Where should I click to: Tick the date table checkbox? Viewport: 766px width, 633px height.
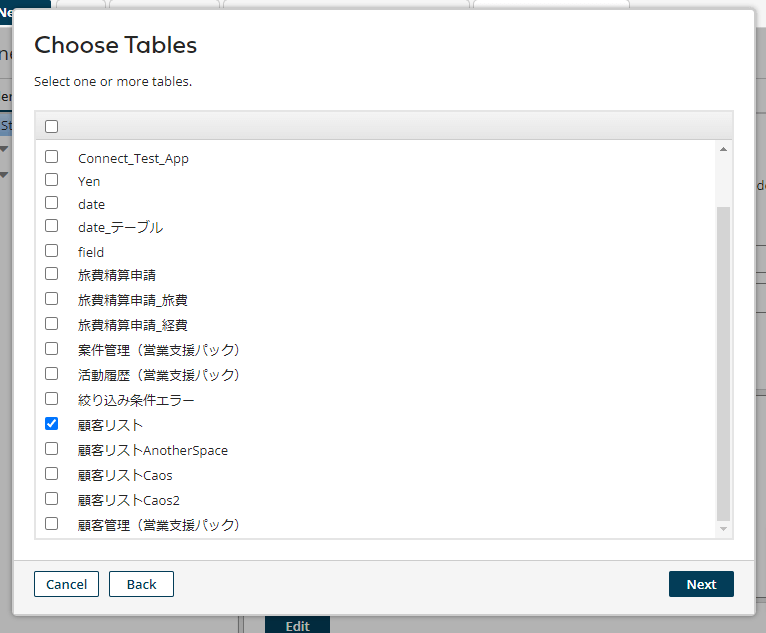[52, 203]
